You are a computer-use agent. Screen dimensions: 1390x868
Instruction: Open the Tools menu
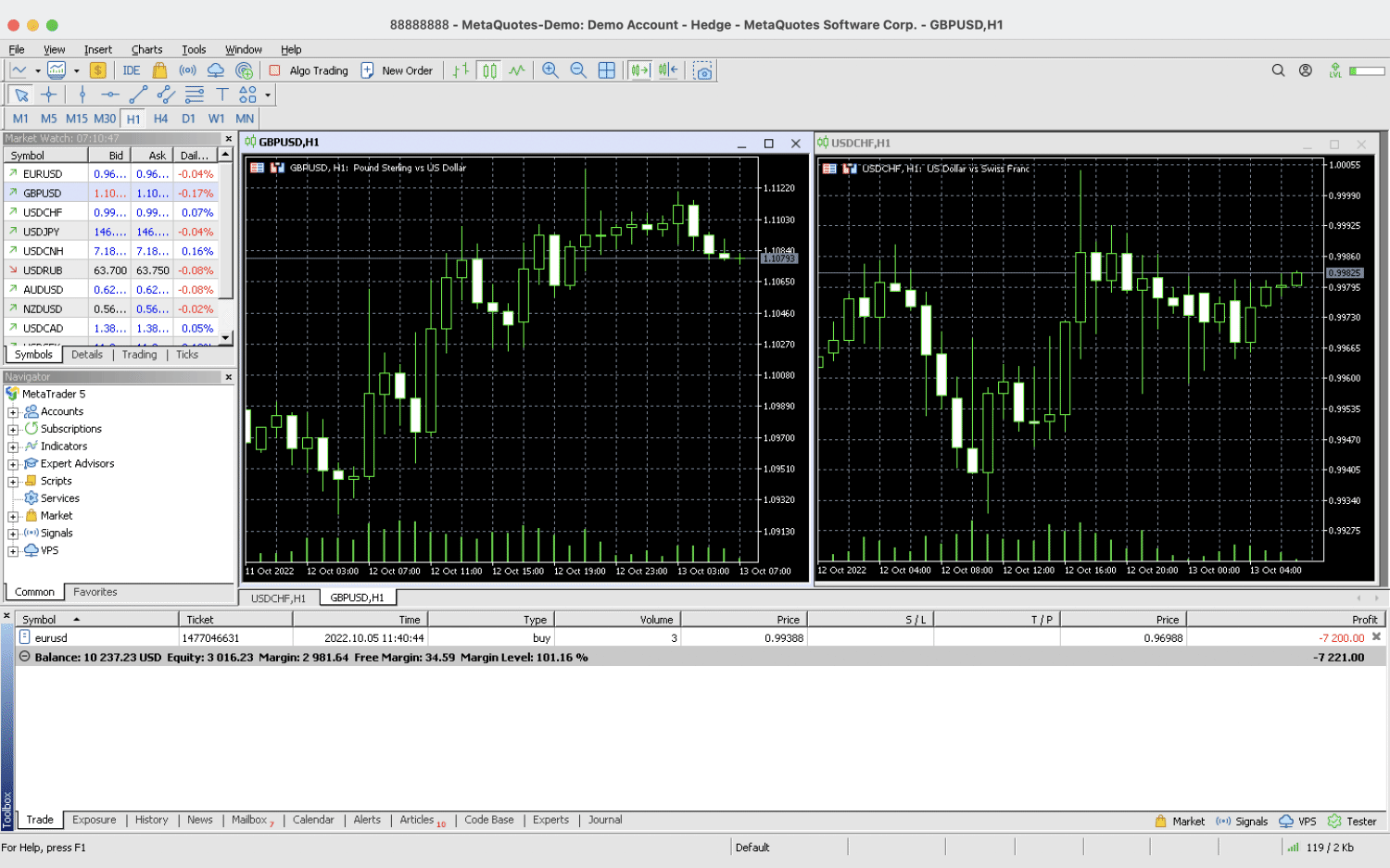coord(194,49)
